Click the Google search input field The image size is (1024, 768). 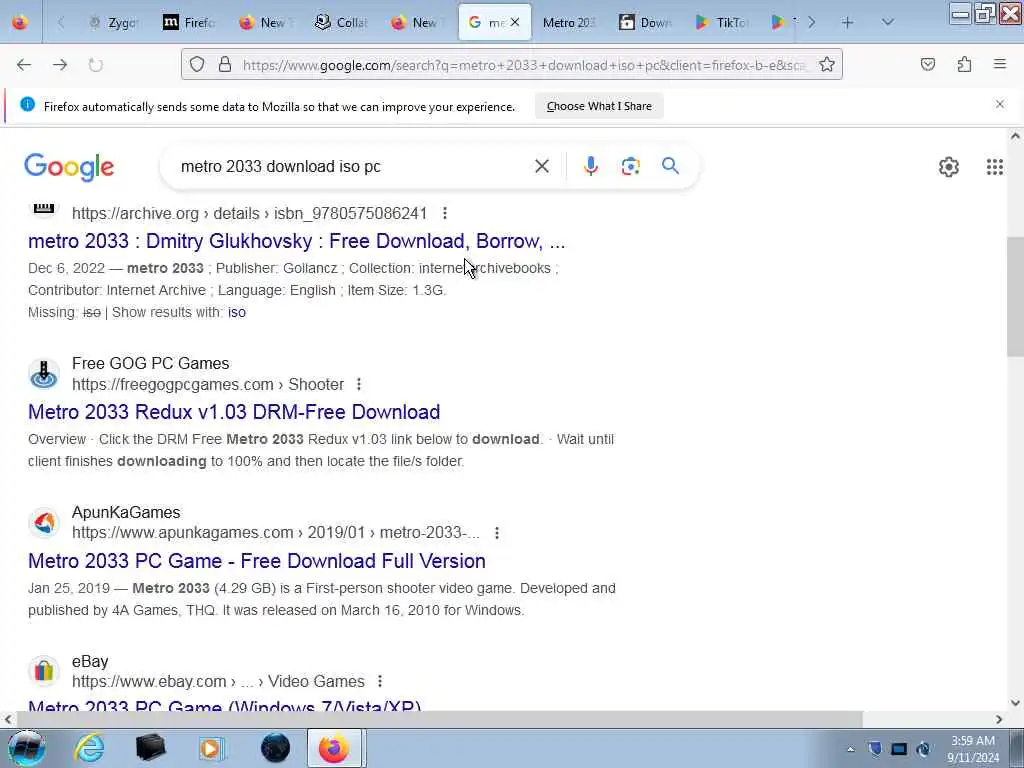[x=353, y=167]
